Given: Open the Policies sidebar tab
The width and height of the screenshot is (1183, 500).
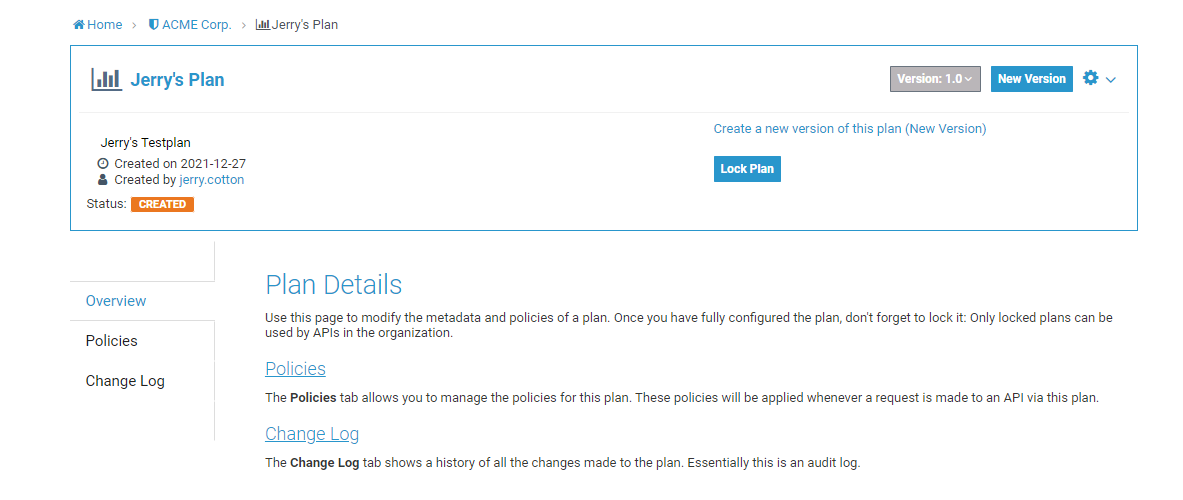Looking at the screenshot, I should (x=112, y=341).
